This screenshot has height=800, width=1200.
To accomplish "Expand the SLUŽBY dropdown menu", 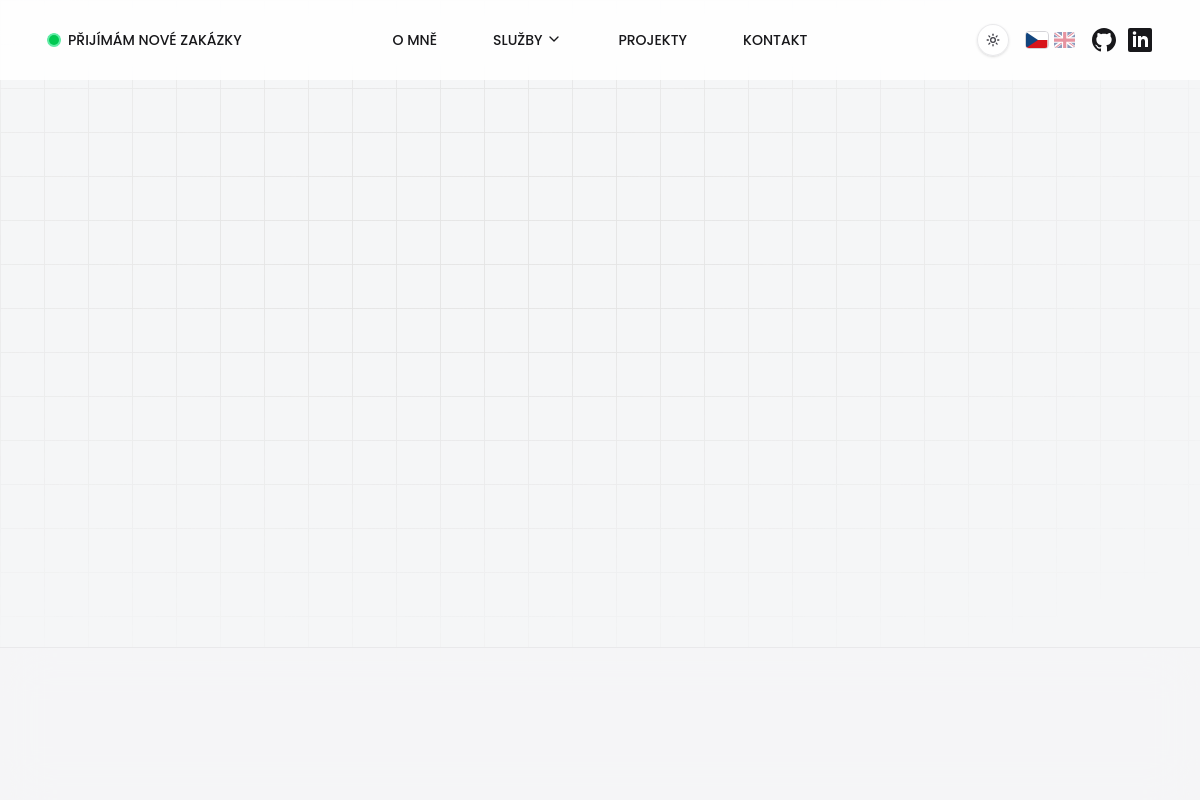I will tap(526, 40).
